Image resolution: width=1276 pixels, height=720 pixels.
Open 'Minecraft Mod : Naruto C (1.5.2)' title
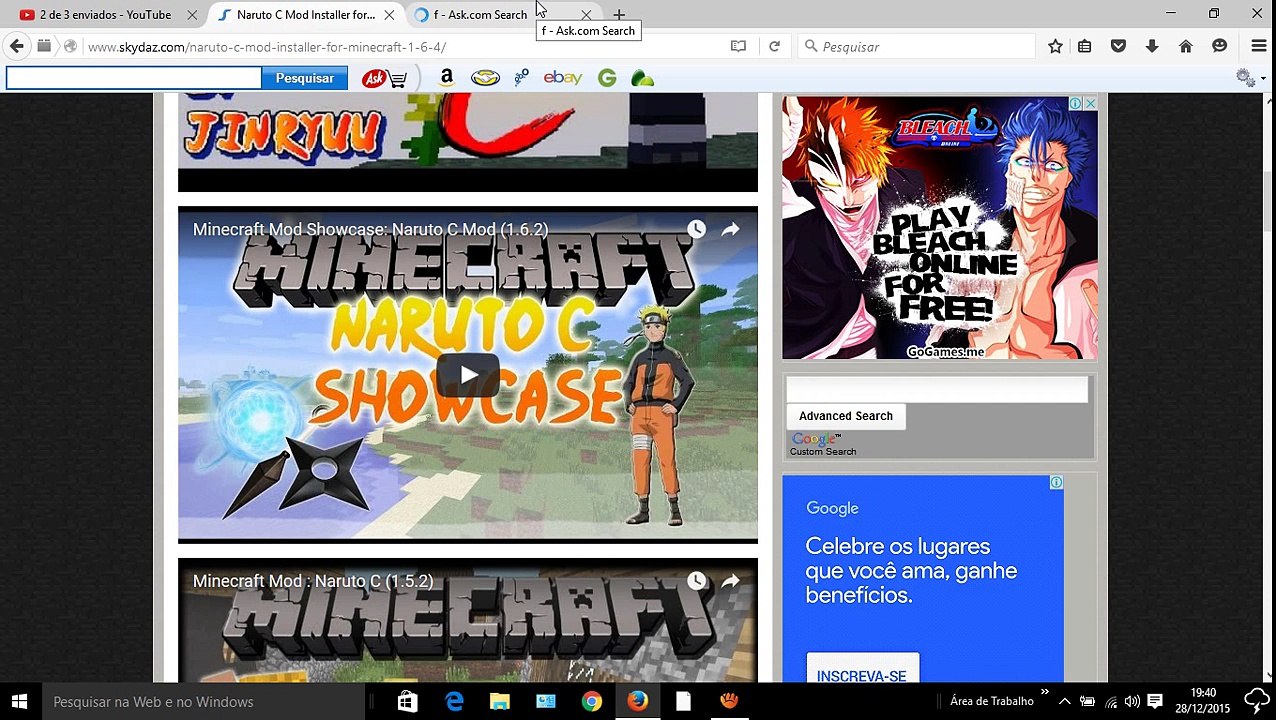[313, 581]
